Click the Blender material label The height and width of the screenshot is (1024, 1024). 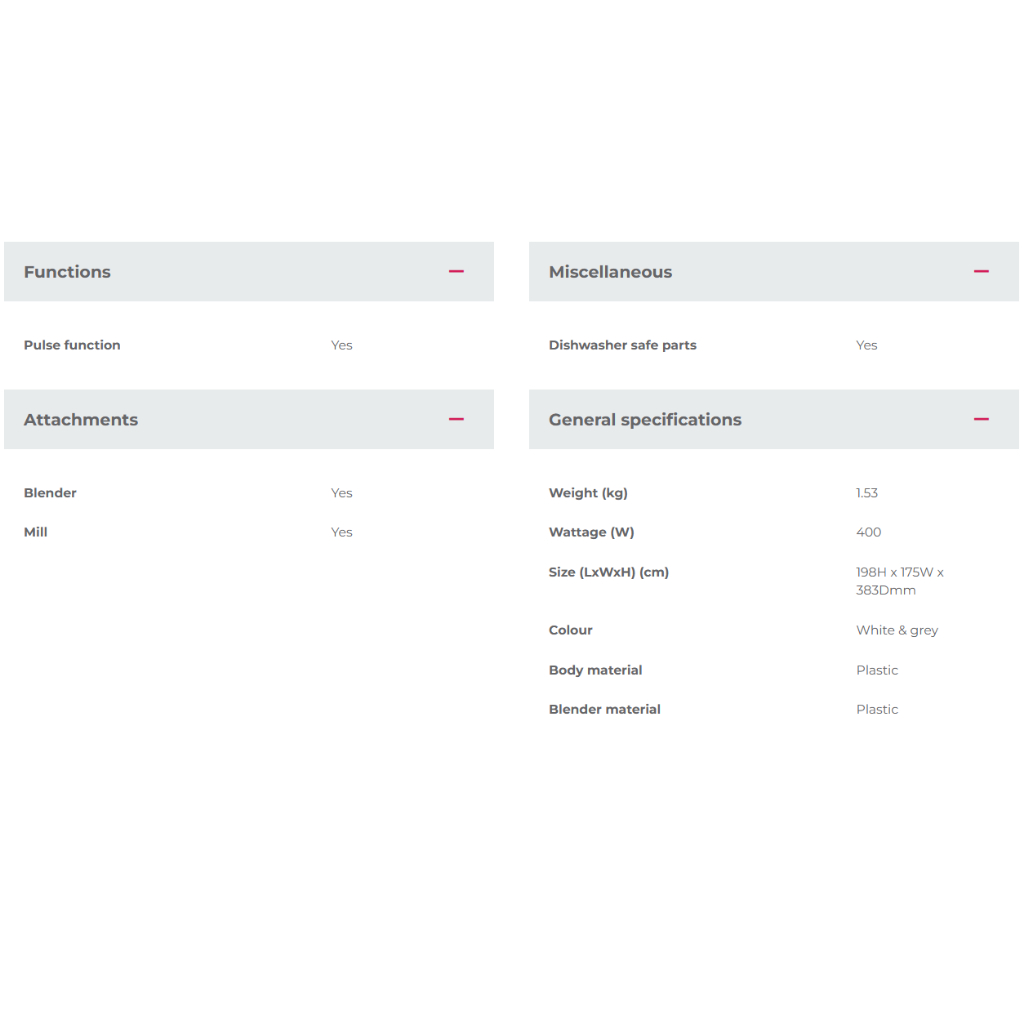pyautogui.click(x=604, y=709)
